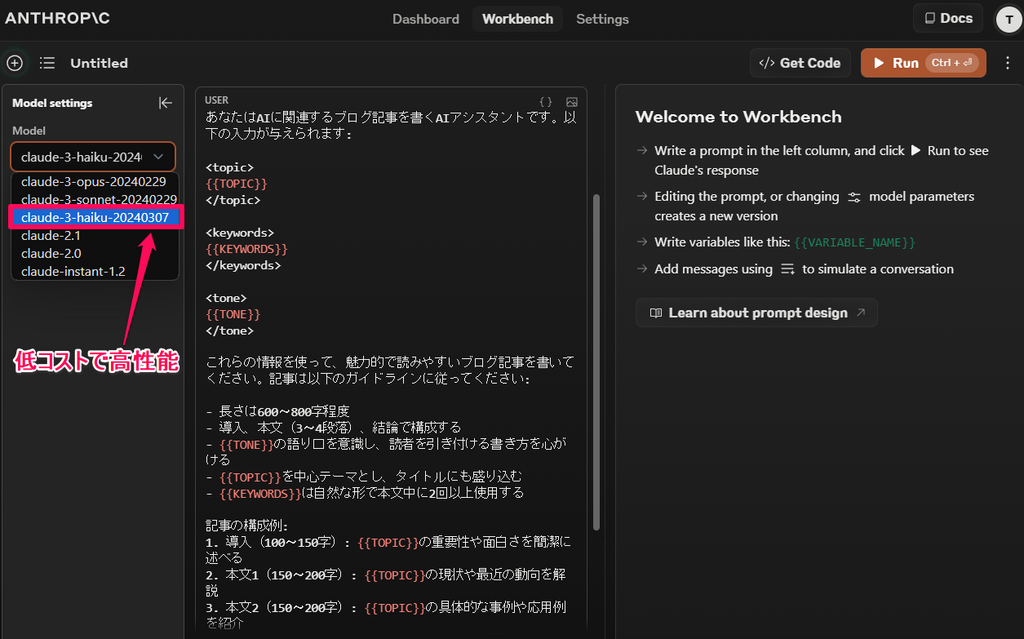Choose claude-3-haiku-20240307 model option

[95, 218]
